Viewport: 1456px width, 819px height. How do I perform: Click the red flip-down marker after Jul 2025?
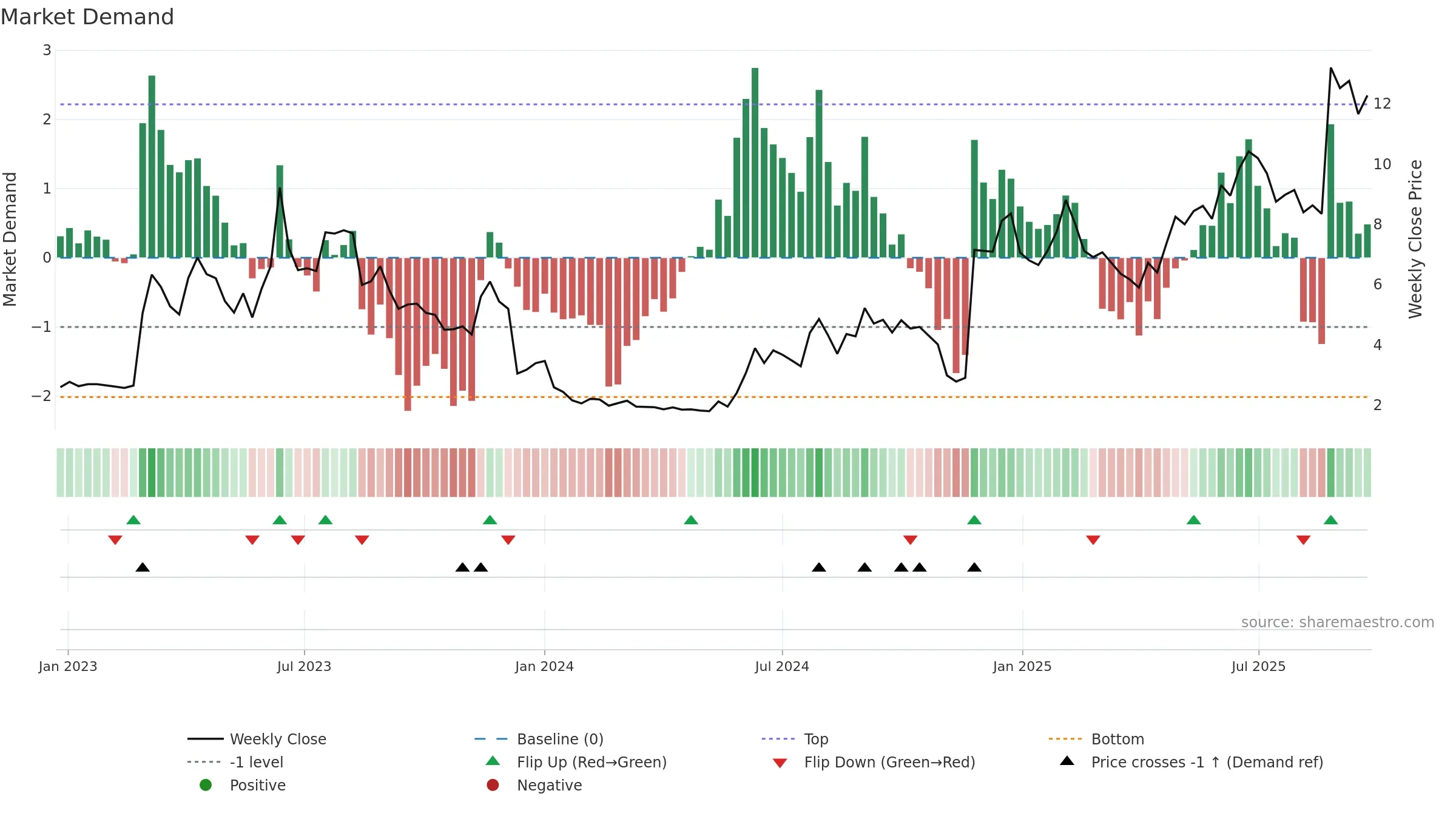click(x=1303, y=540)
